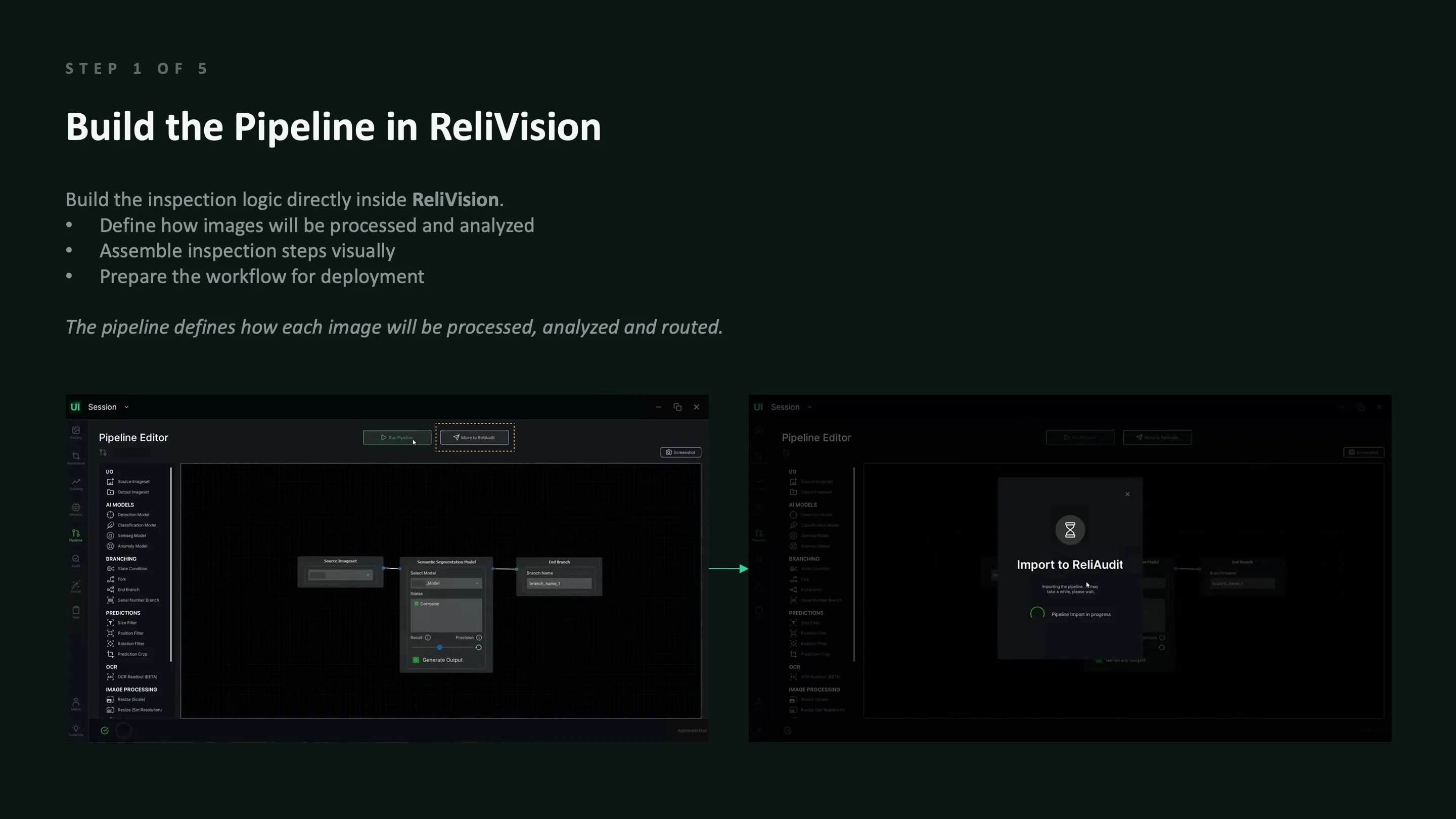Screen dimensions: 1456x819
Task: Click the Semseg Model palette icon, left window
Action: coord(110,536)
